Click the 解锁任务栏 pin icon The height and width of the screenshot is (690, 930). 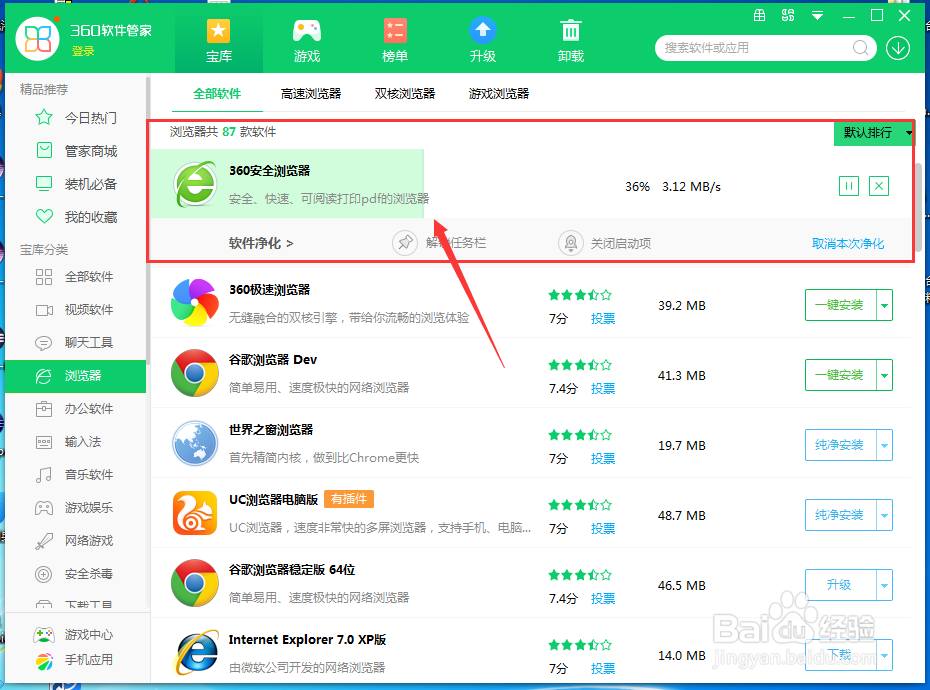405,243
